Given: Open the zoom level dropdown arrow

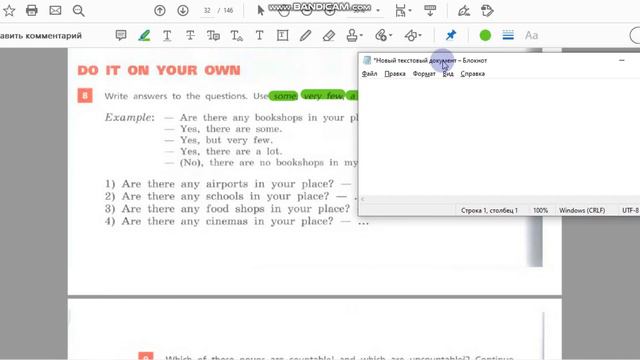Looking at the screenshot, I should pyautogui.click(x=378, y=11).
